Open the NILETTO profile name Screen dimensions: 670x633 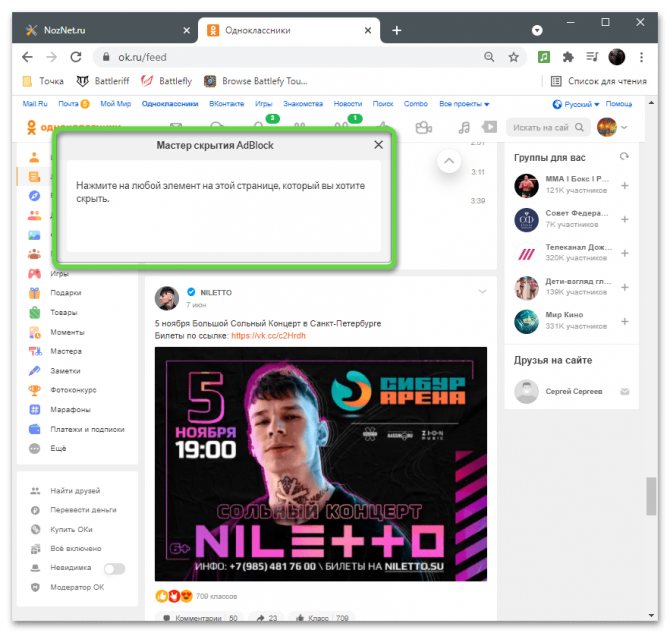tap(216, 292)
